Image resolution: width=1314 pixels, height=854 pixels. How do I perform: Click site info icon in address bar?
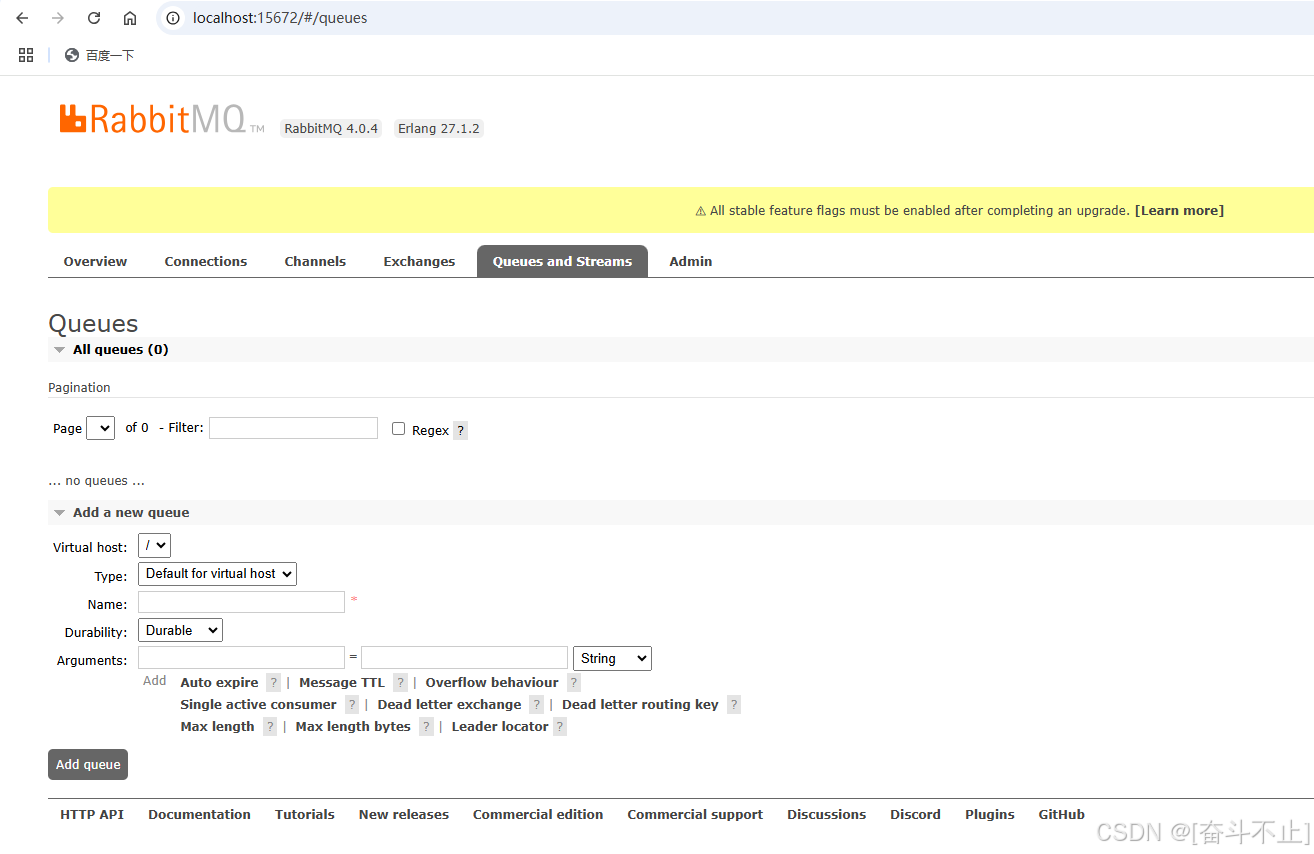173,18
